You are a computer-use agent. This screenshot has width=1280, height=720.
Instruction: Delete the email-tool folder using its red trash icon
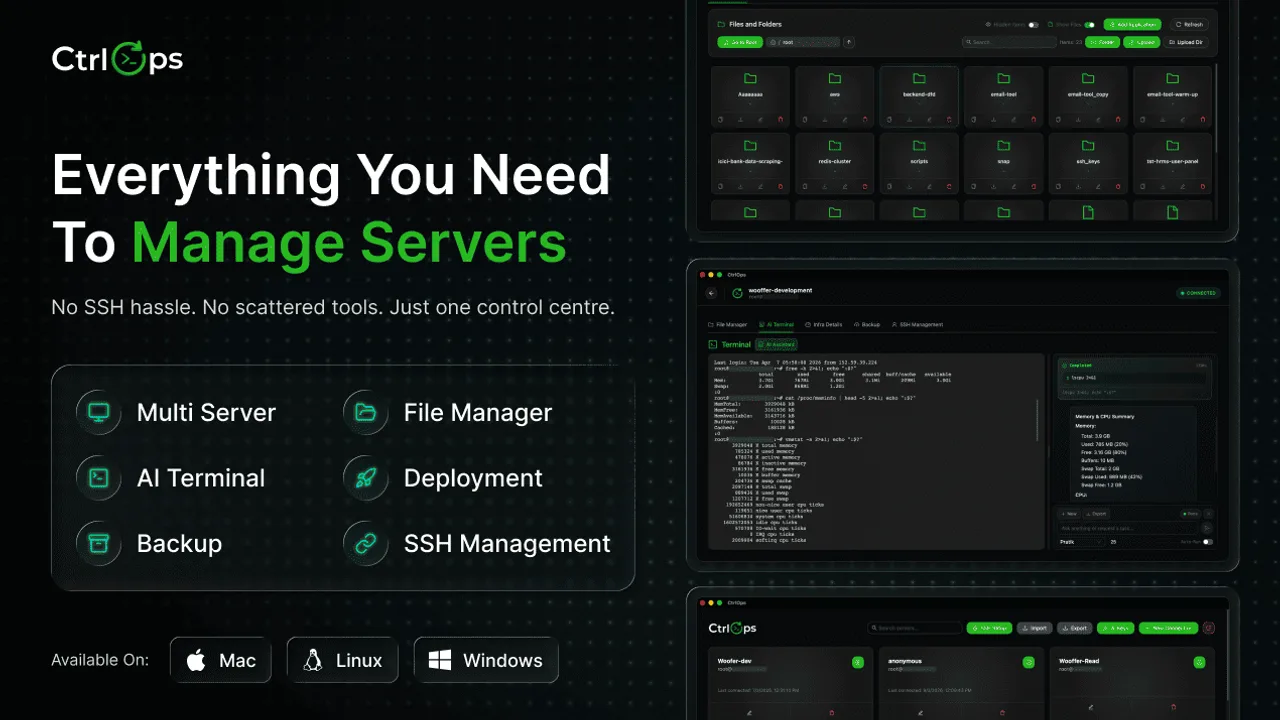1033,119
